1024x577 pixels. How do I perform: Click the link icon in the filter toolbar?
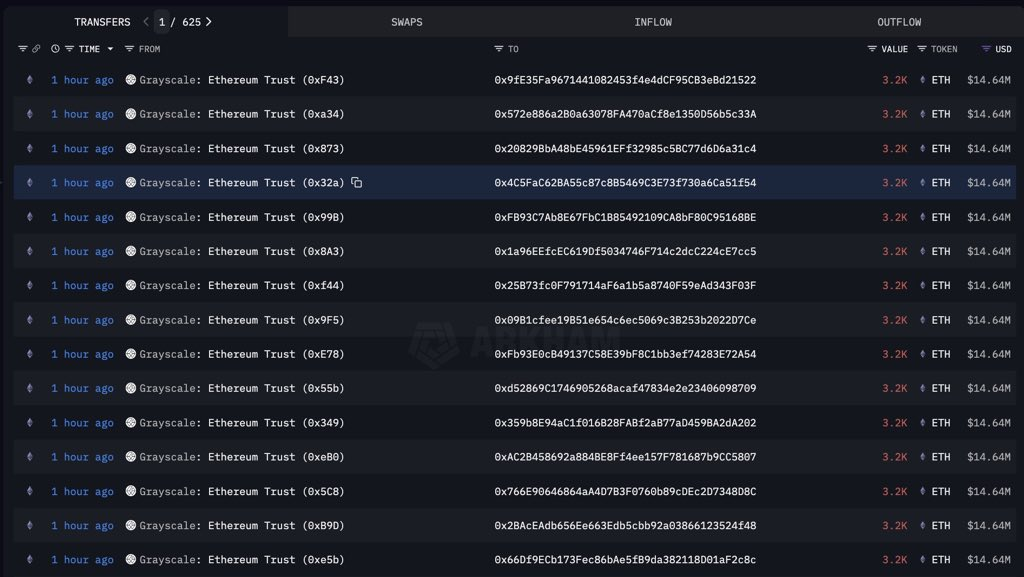click(x=36, y=48)
